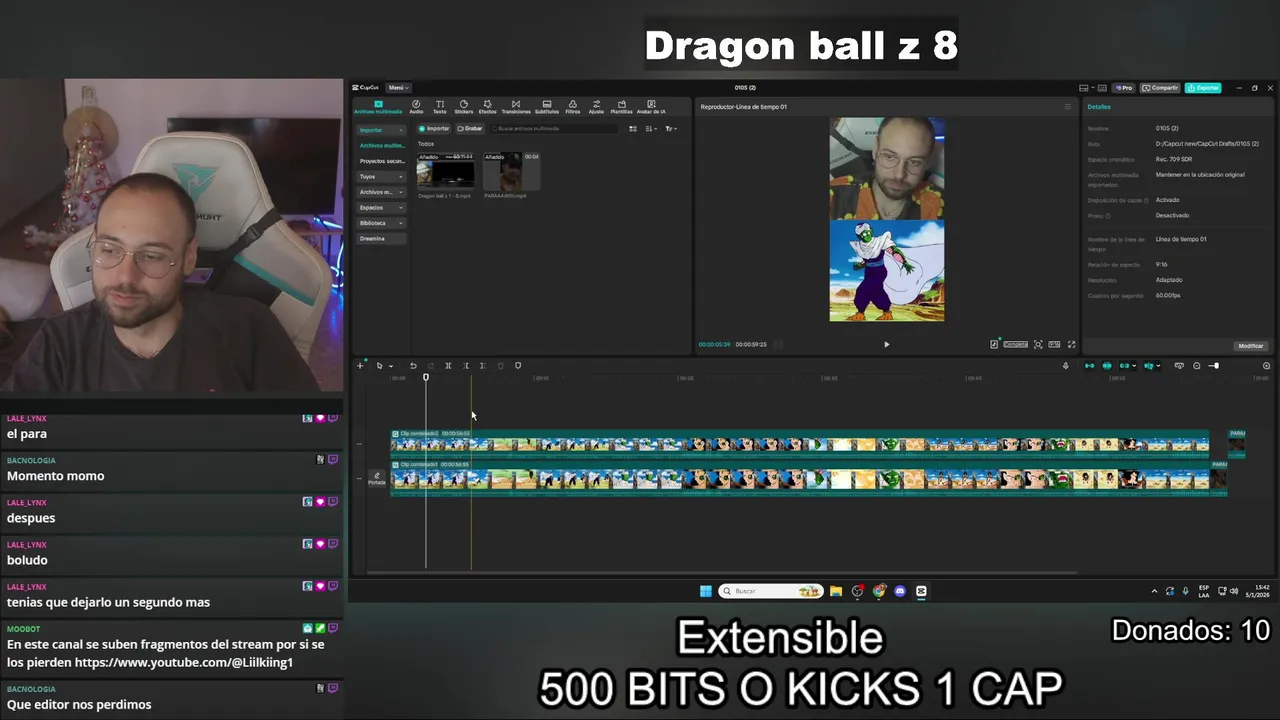Select the Detalles tab
Screen dimensions: 1280x720
(x=1099, y=106)
